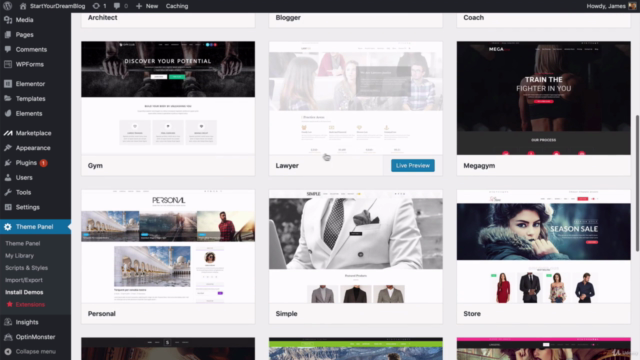
Task: Click the Megagym demo title text
Action: point(479,166)
